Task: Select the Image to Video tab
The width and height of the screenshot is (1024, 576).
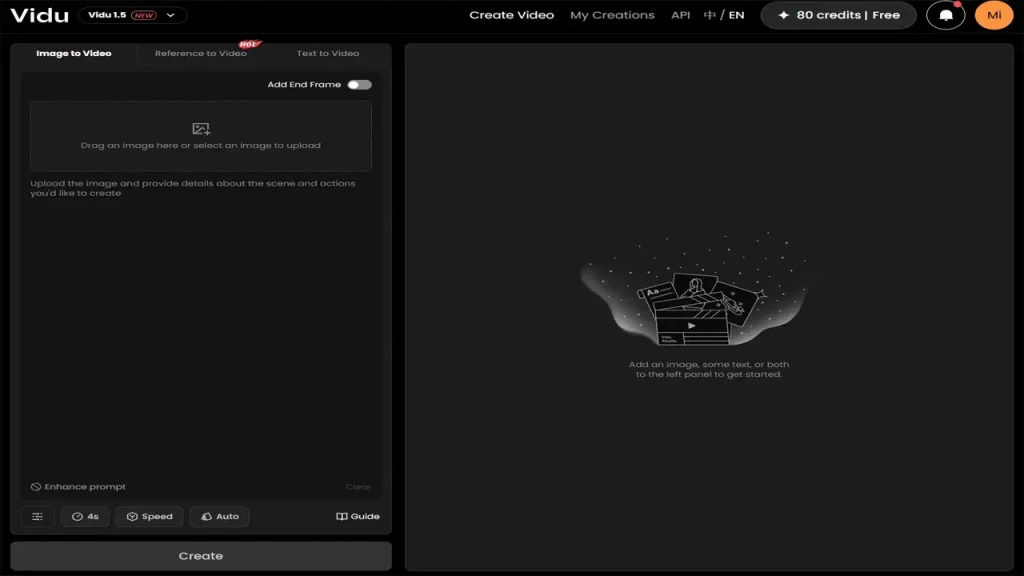Action: click(74, 54)
